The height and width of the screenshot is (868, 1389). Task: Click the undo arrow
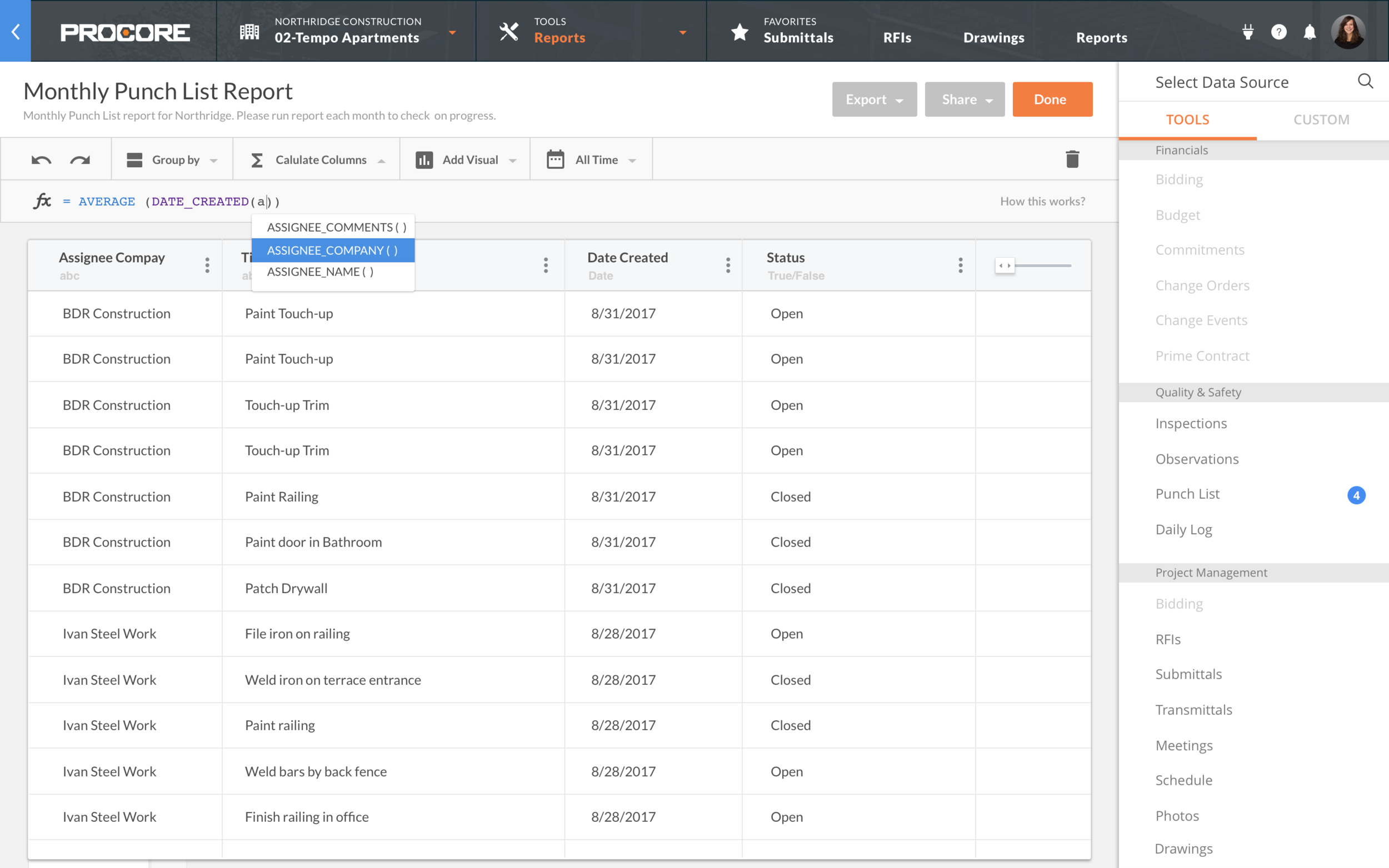pyautogui.click(x=41, y=160)
